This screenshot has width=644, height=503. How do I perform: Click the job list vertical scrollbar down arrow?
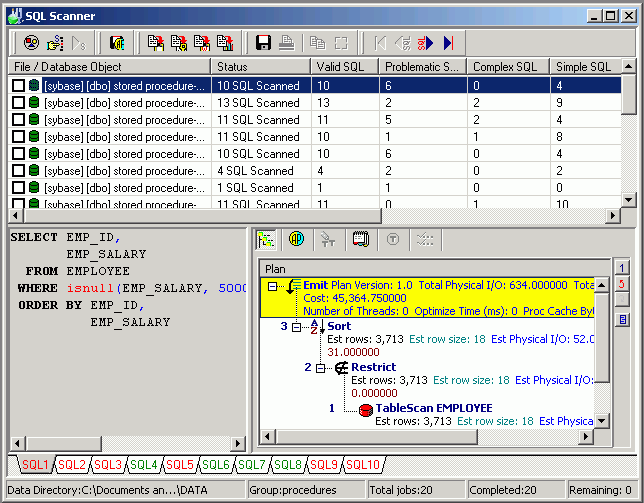[x=628, y=200]
